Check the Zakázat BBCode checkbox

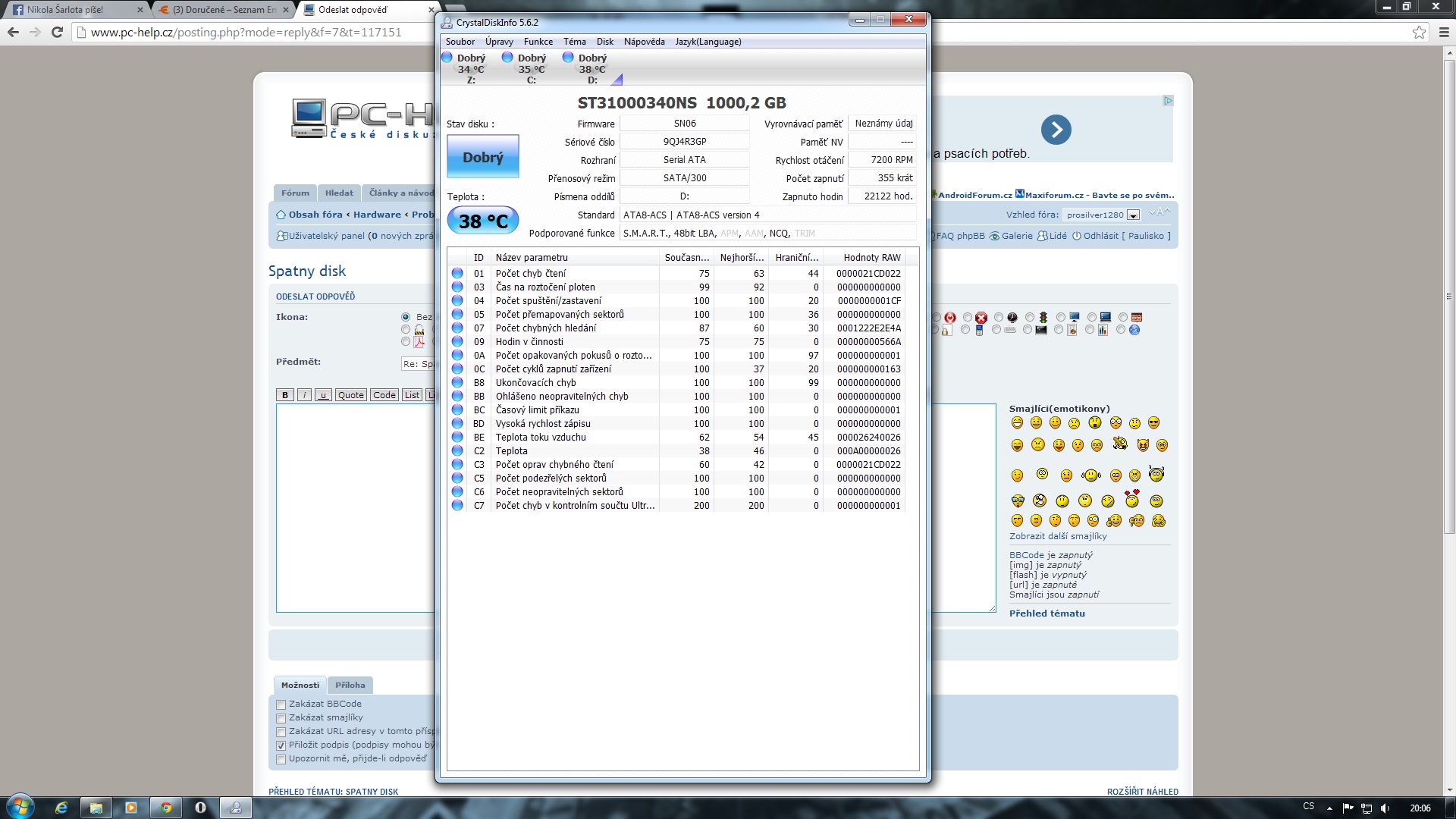281,704
